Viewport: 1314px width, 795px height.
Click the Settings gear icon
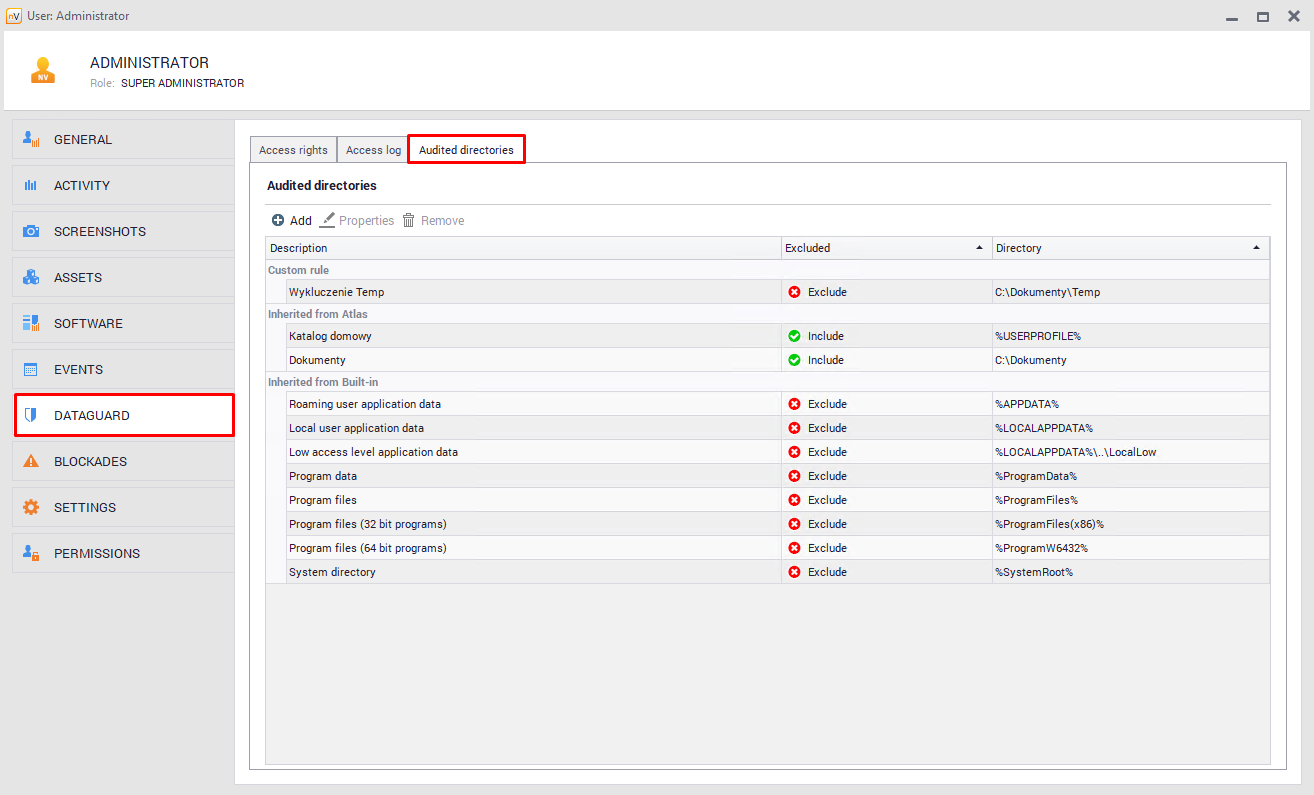click(x=31, y=507)
